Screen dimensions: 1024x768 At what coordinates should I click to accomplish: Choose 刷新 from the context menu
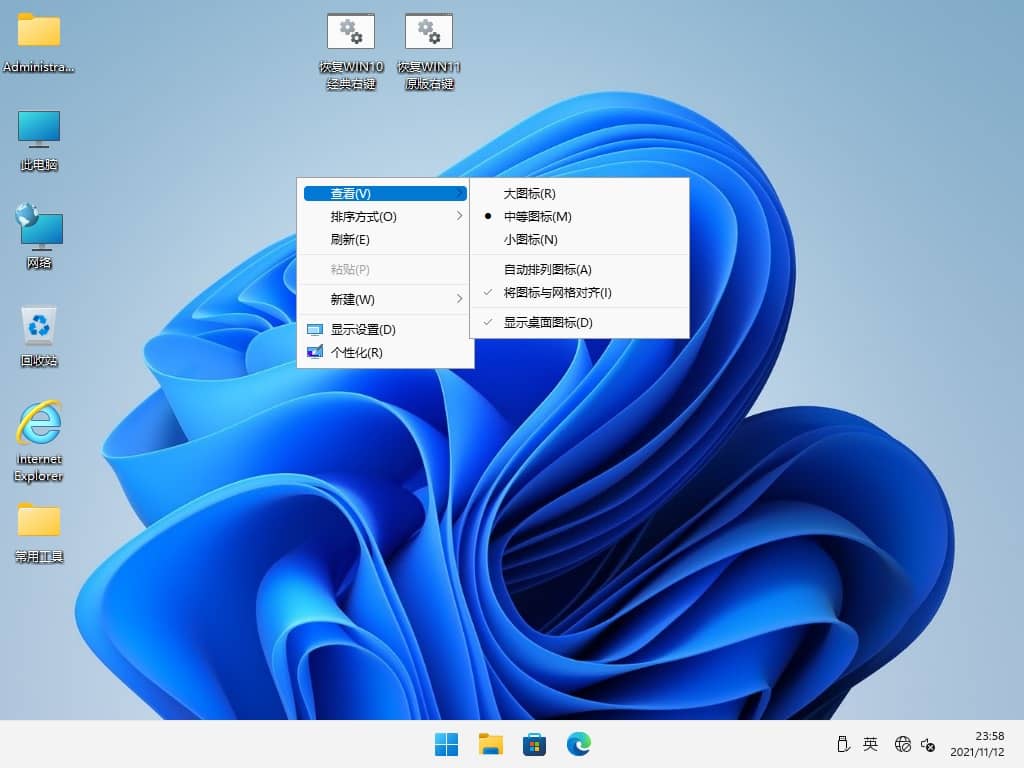pyautogui.click(x=348, y=240)
